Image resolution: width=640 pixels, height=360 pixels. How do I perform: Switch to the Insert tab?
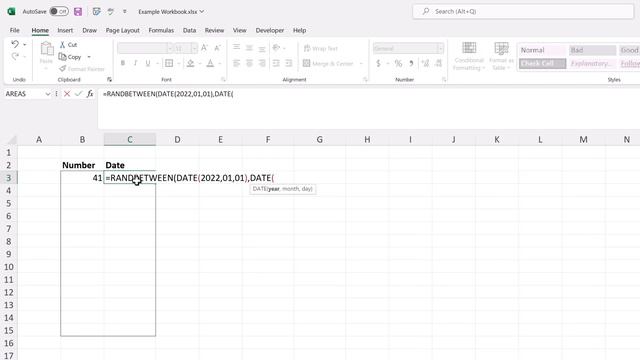click(x=65, y=30)
